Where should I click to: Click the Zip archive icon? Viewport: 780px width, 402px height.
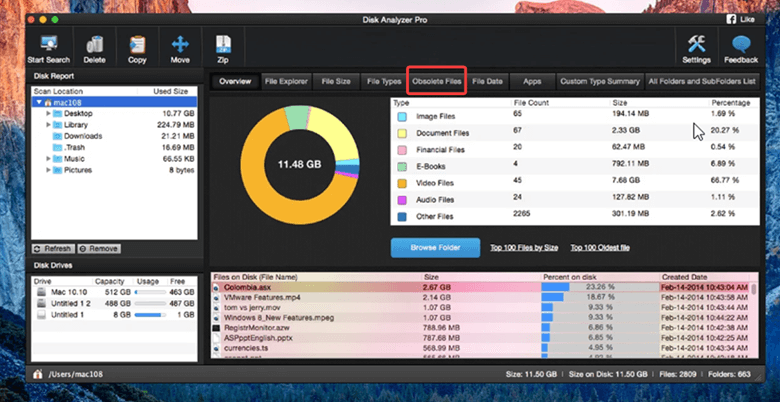click(x=222, y=44)
